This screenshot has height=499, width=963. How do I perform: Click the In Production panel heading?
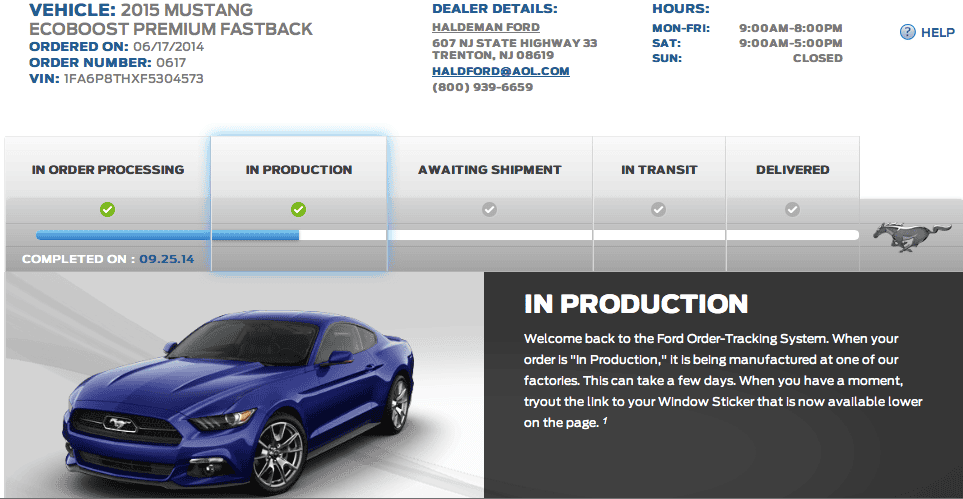636,304
